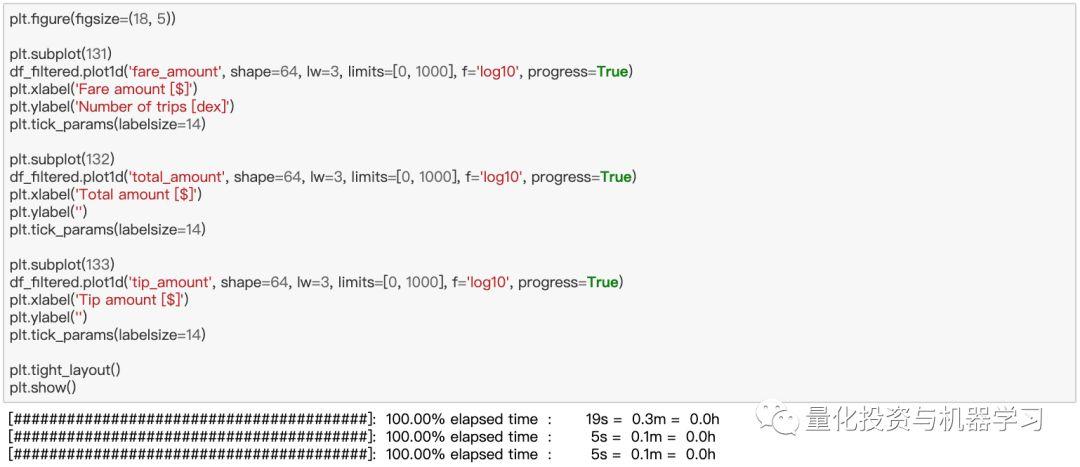Place cursor on the plt.tight_layout() line
The width and height of the screenshot is (1080, 467).
(x=65, y=370)
